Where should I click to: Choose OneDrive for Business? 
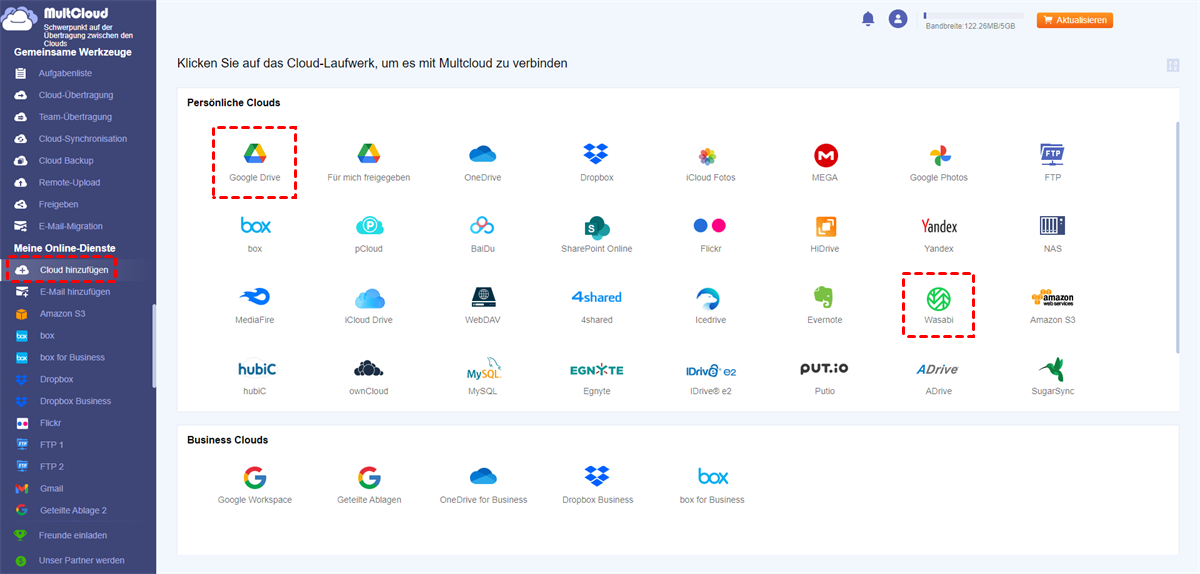(x=483, y=477)
